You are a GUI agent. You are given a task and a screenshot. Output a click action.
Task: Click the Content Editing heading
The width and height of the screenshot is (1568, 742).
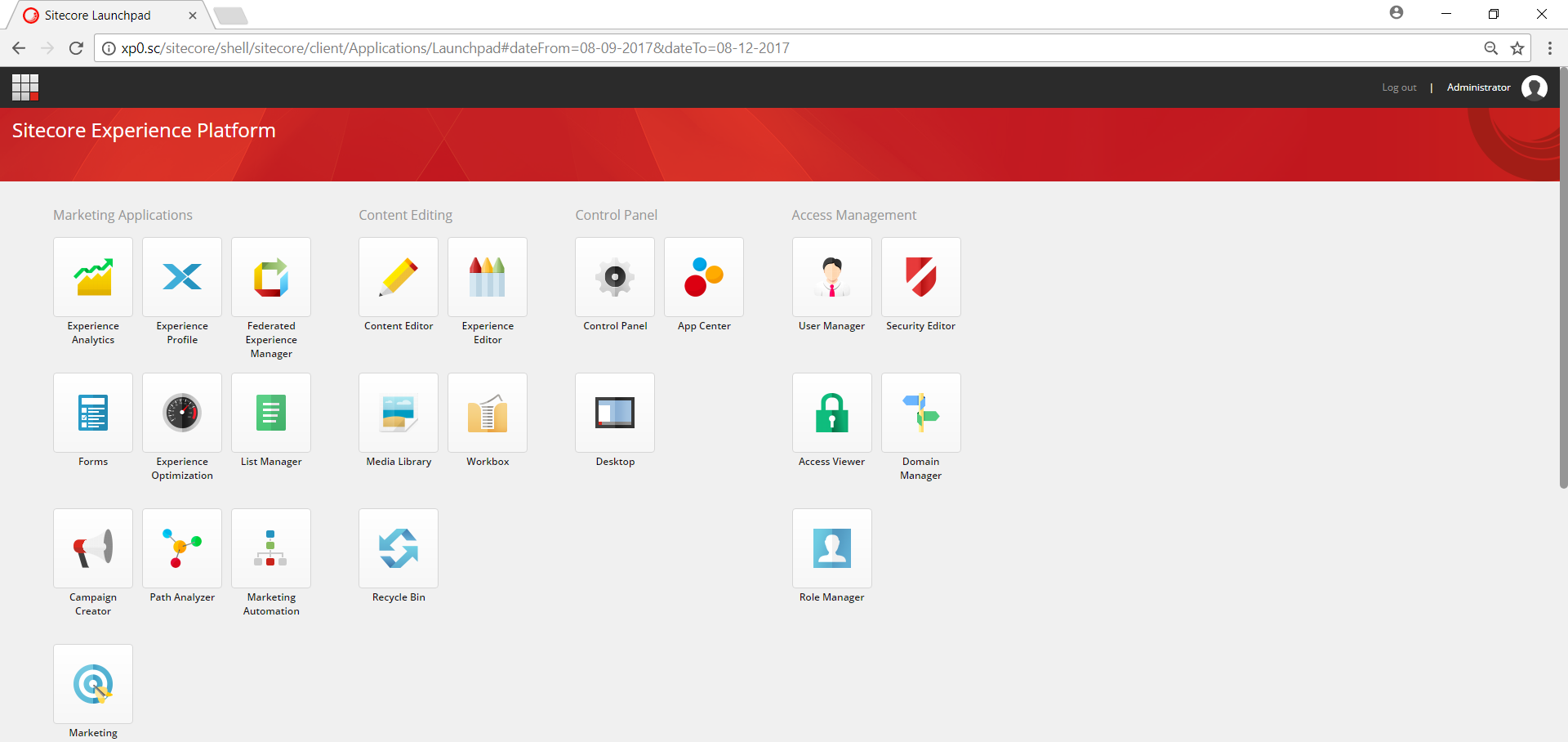pos(405,215)
